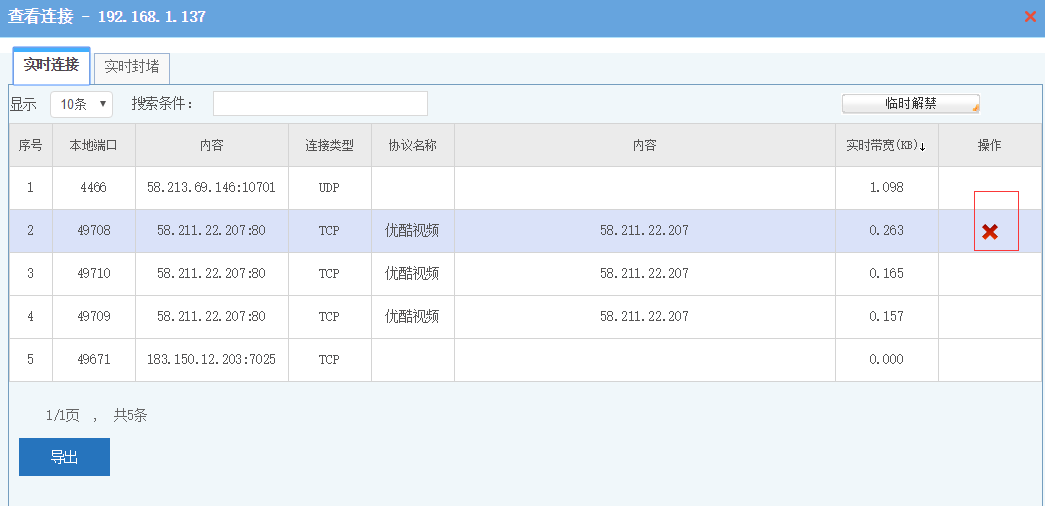The image size is (1045, 506).
Task: Select the 实时连接 tab
Action: click(x=51, y=65)
